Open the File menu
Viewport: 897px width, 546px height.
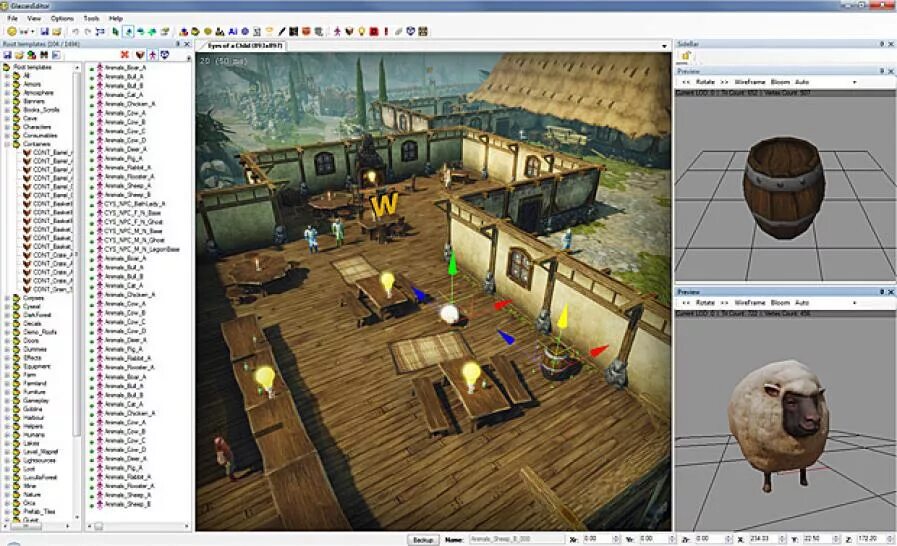pos(12,18)
